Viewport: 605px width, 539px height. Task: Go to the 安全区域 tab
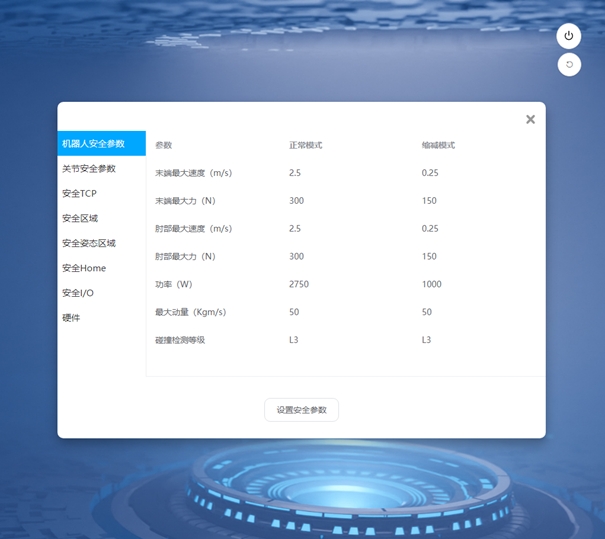click(x=80, y=218)
